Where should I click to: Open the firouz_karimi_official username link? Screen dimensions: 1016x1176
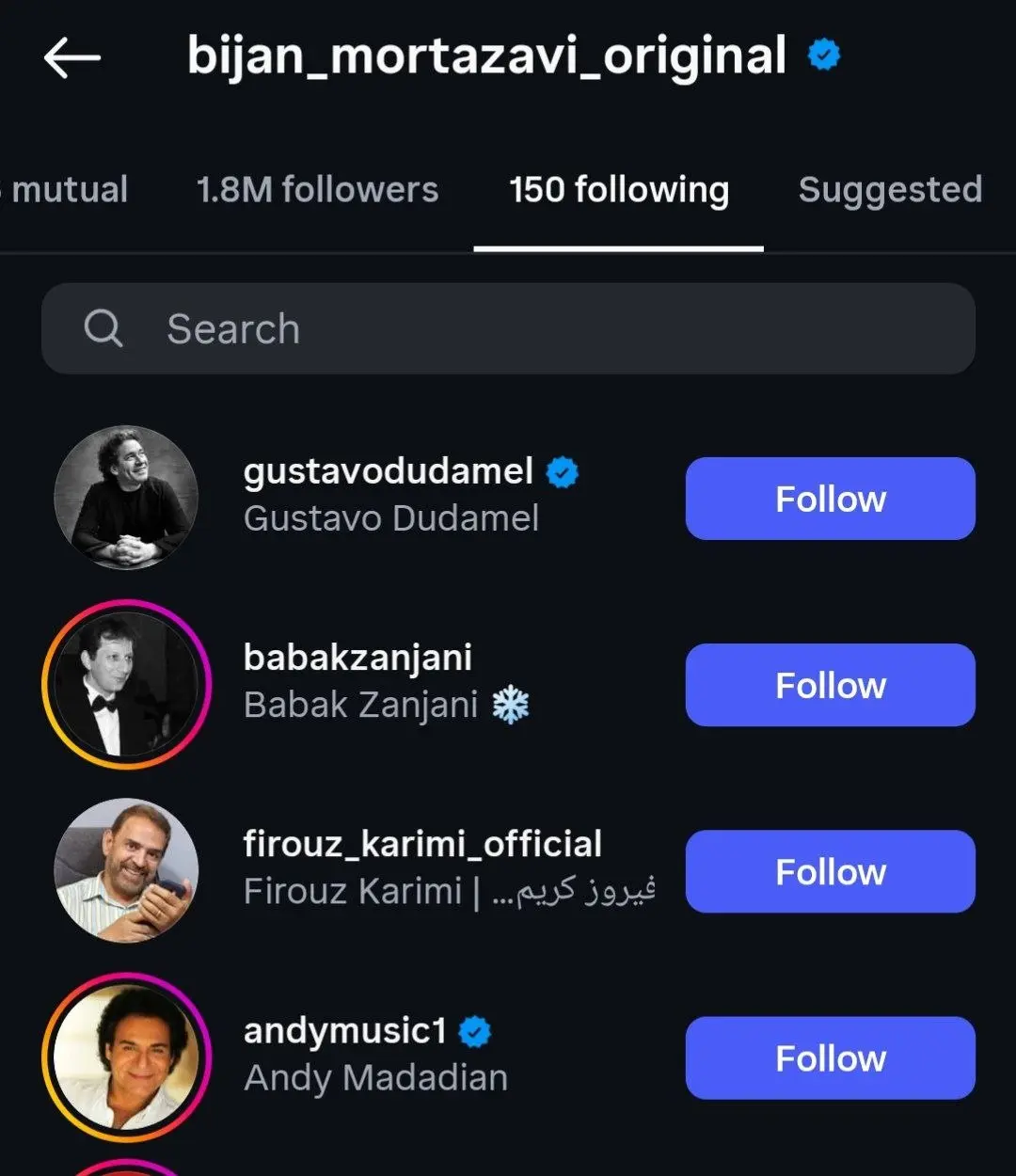pyautogui.click(x=422, y=844)
